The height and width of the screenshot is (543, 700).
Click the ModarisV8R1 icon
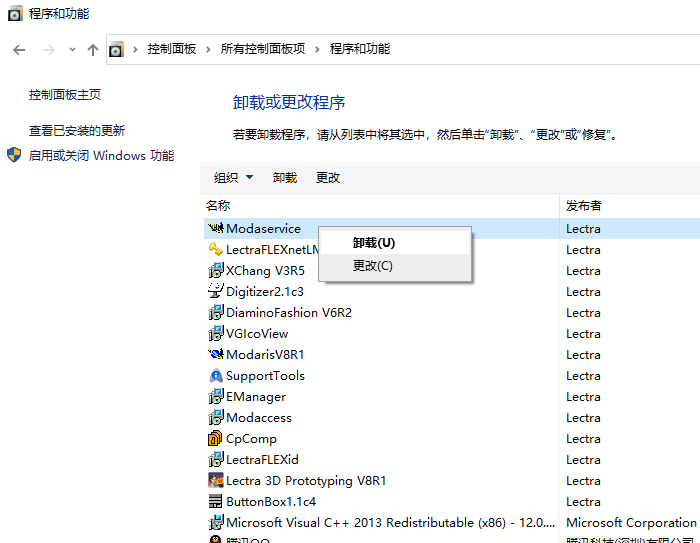point(216,354)
